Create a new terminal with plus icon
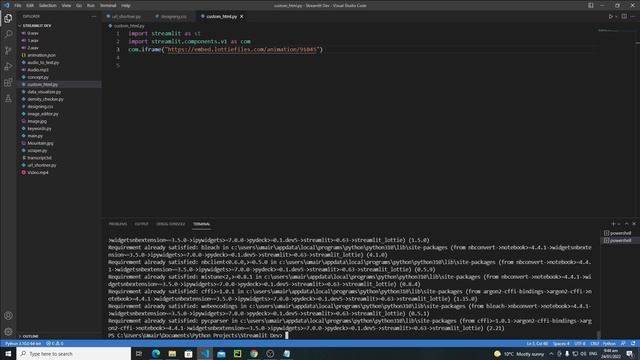Viewport: 640px width, 360px height. point(613,224)
